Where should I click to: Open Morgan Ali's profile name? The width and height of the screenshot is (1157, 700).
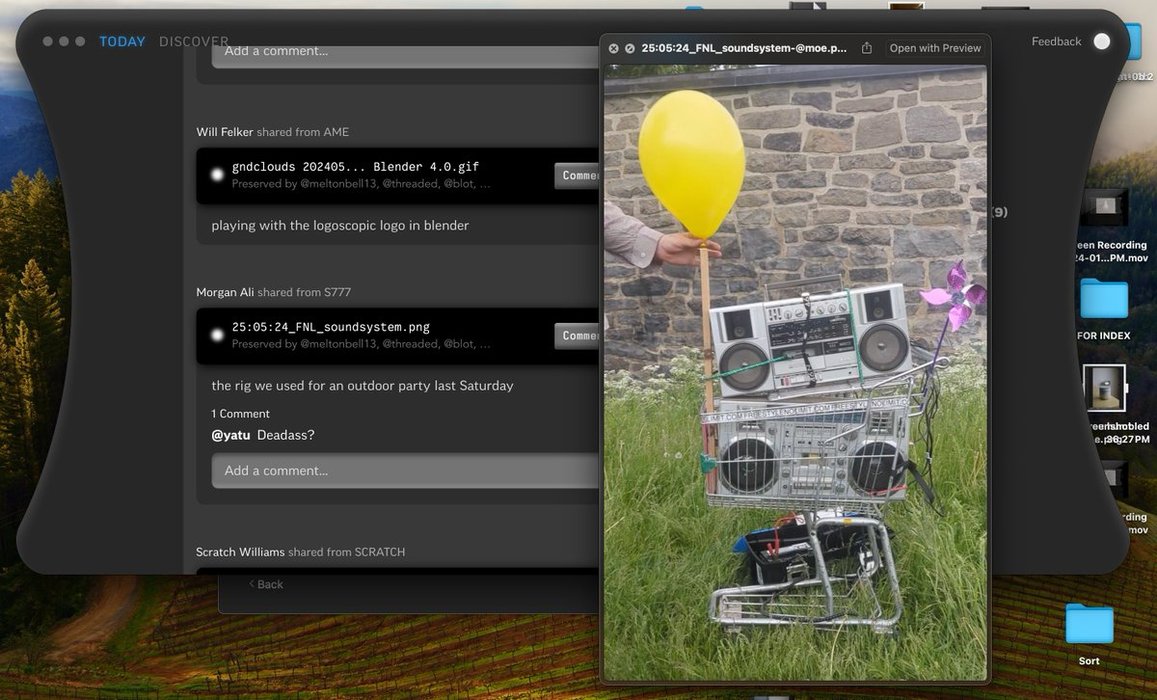pos(225,292)
